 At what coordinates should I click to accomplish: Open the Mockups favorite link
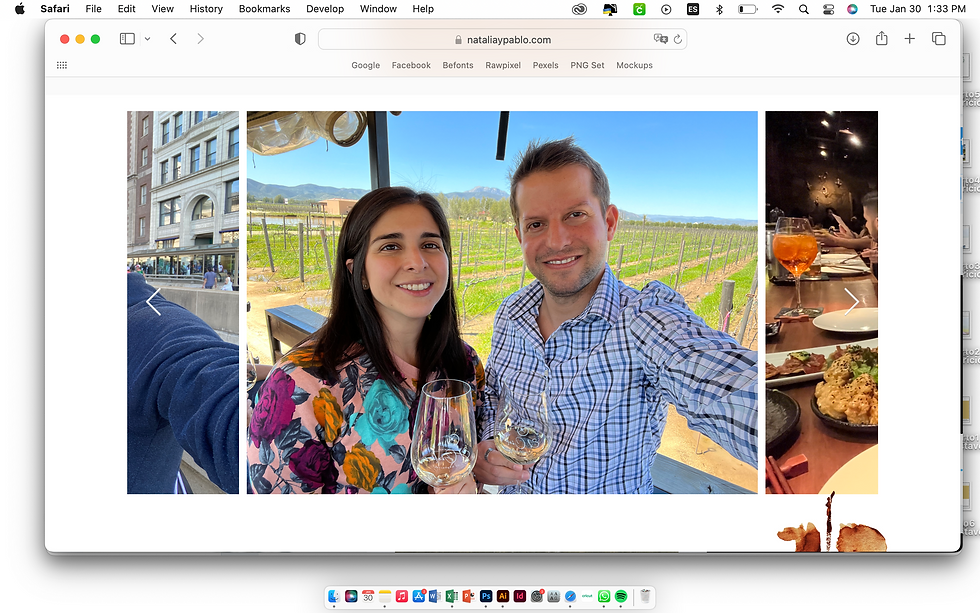pos(634,65)
